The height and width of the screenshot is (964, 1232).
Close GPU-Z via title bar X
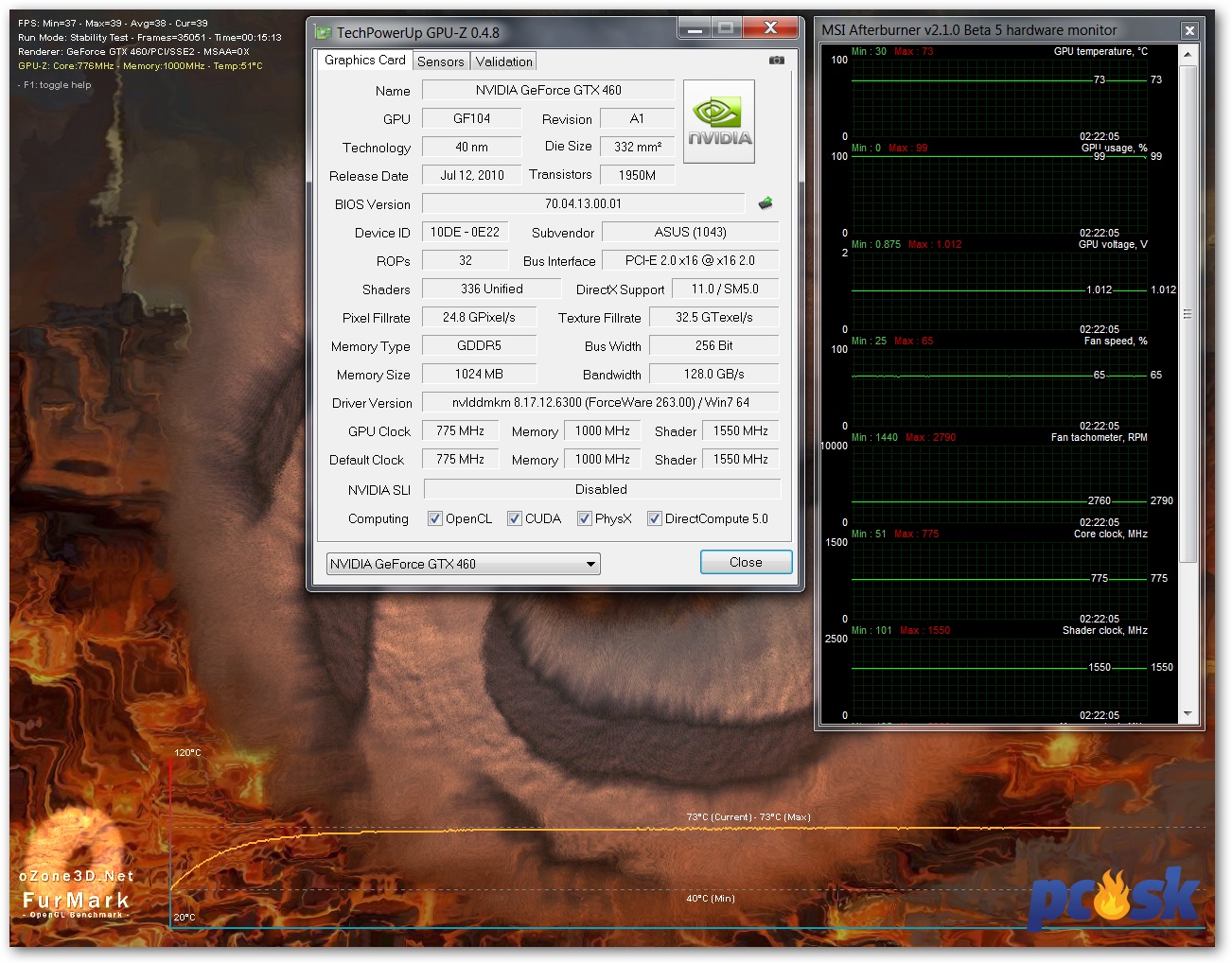pos(770,28)
